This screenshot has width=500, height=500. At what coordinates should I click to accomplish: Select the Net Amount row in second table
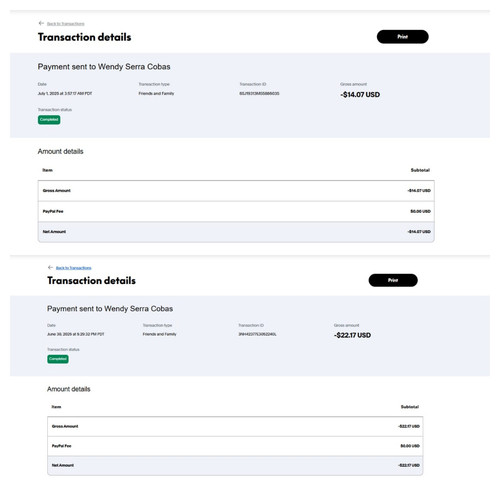point(235,465)
